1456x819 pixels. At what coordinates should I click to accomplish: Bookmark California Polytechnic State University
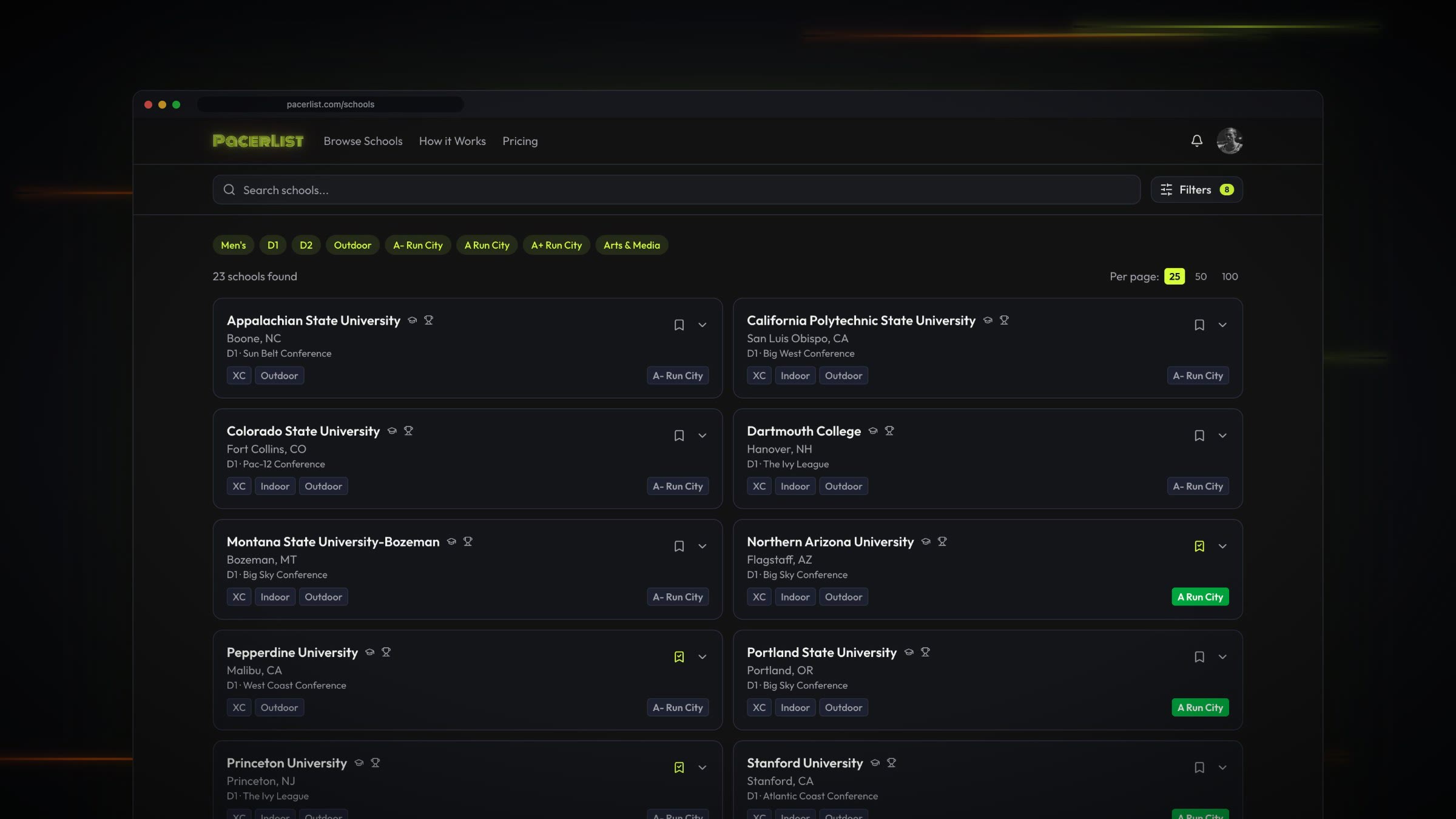[x=1199, y=325]
